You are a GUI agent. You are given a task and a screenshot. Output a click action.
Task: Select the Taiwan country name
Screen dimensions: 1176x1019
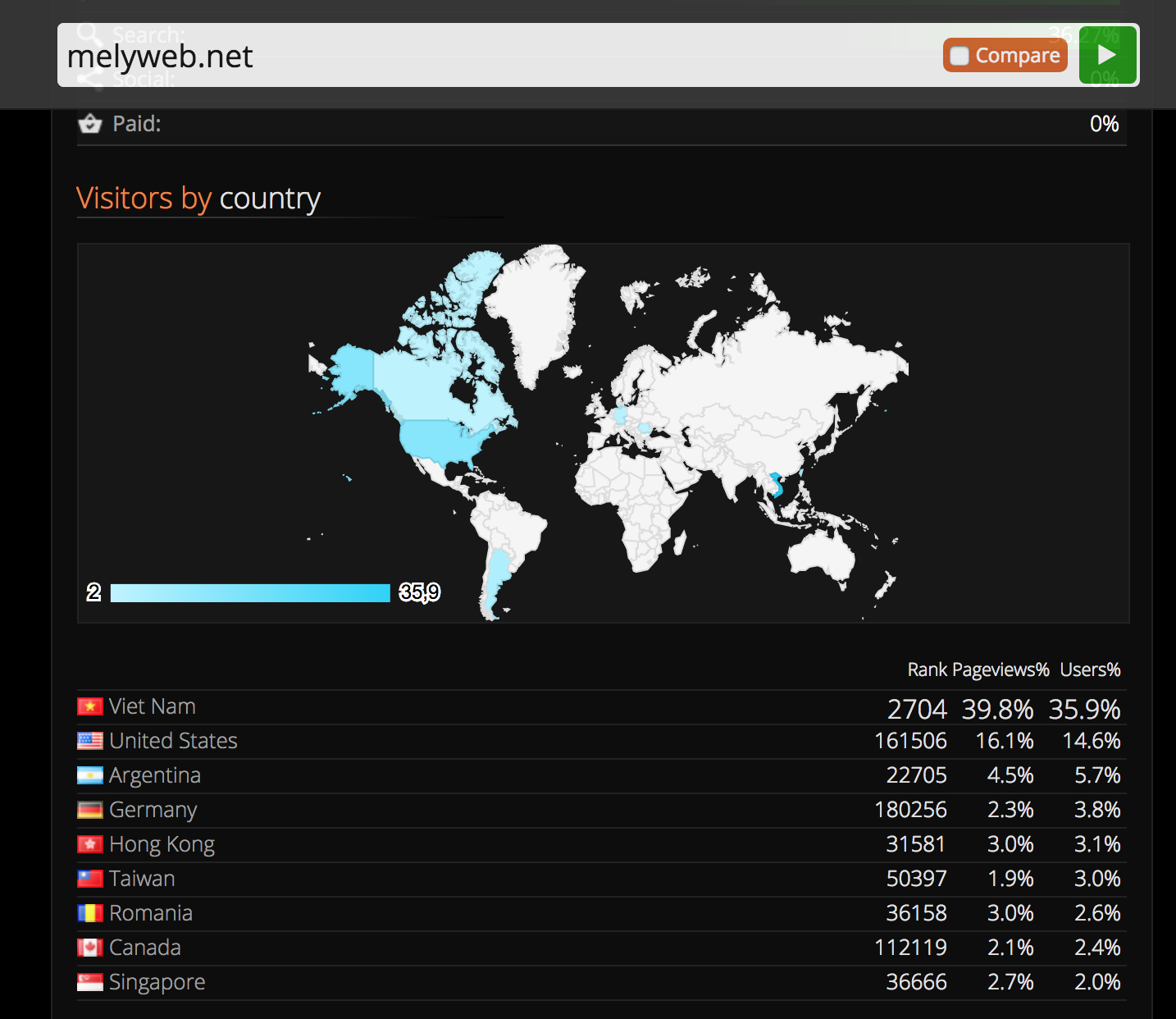pos(142,879)
